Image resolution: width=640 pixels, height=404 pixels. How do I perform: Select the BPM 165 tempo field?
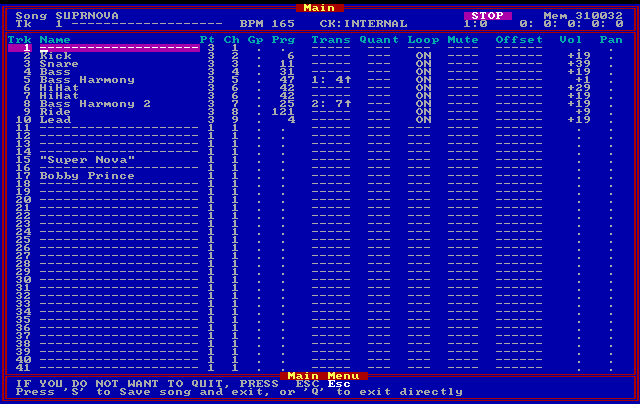267,24
